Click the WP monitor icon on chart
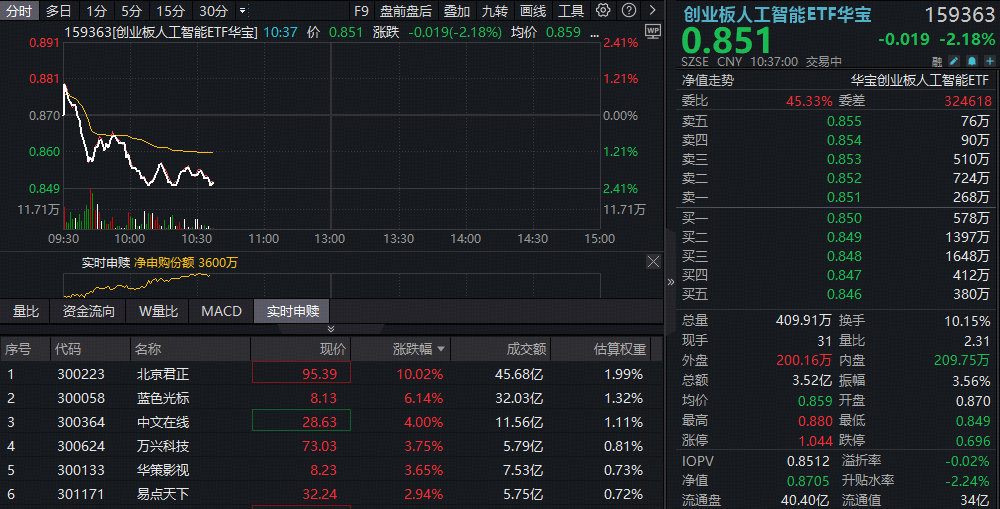The height and width of the screenshot is (509, 1000). coord(652,31)
